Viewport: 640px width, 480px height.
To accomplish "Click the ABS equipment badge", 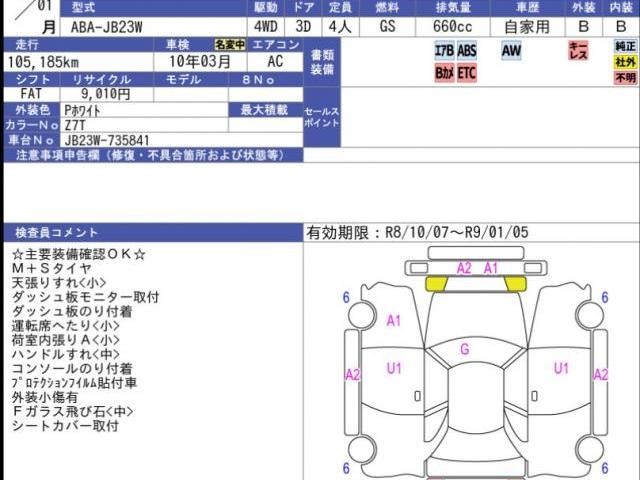I will 467,51.
